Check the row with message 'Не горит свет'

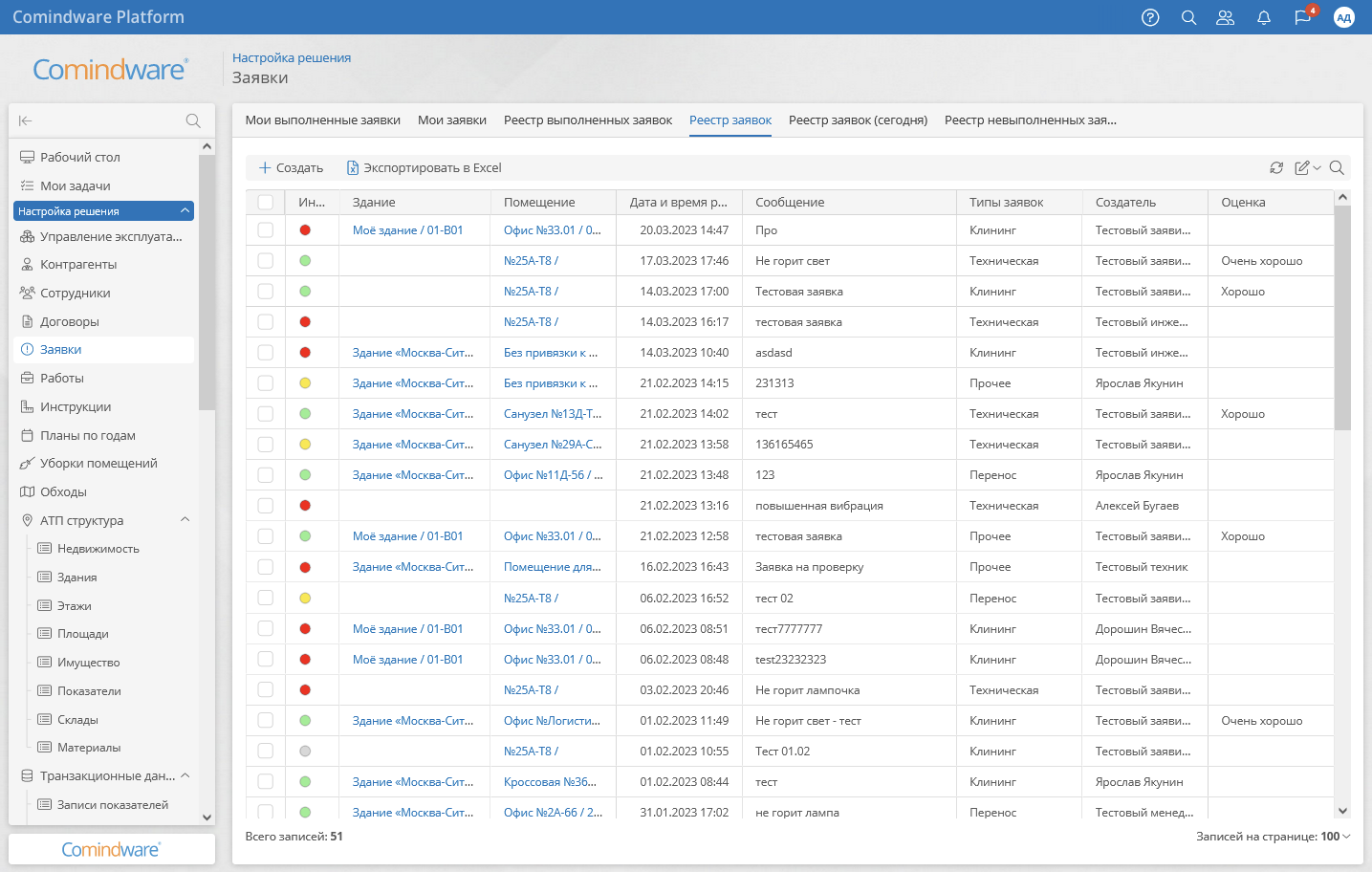[266, 261]
